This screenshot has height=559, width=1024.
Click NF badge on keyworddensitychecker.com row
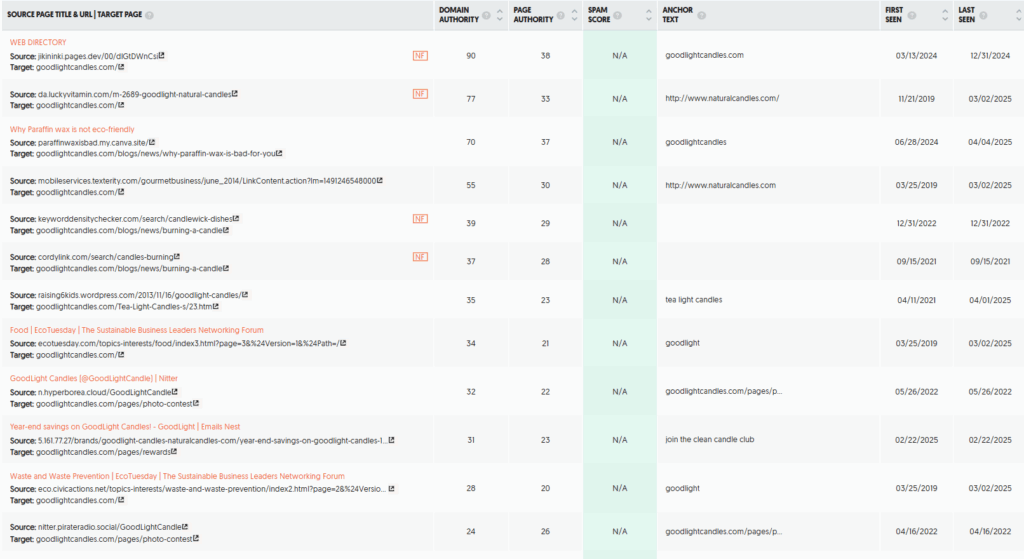pyautogui.click(x=420, y=219)
